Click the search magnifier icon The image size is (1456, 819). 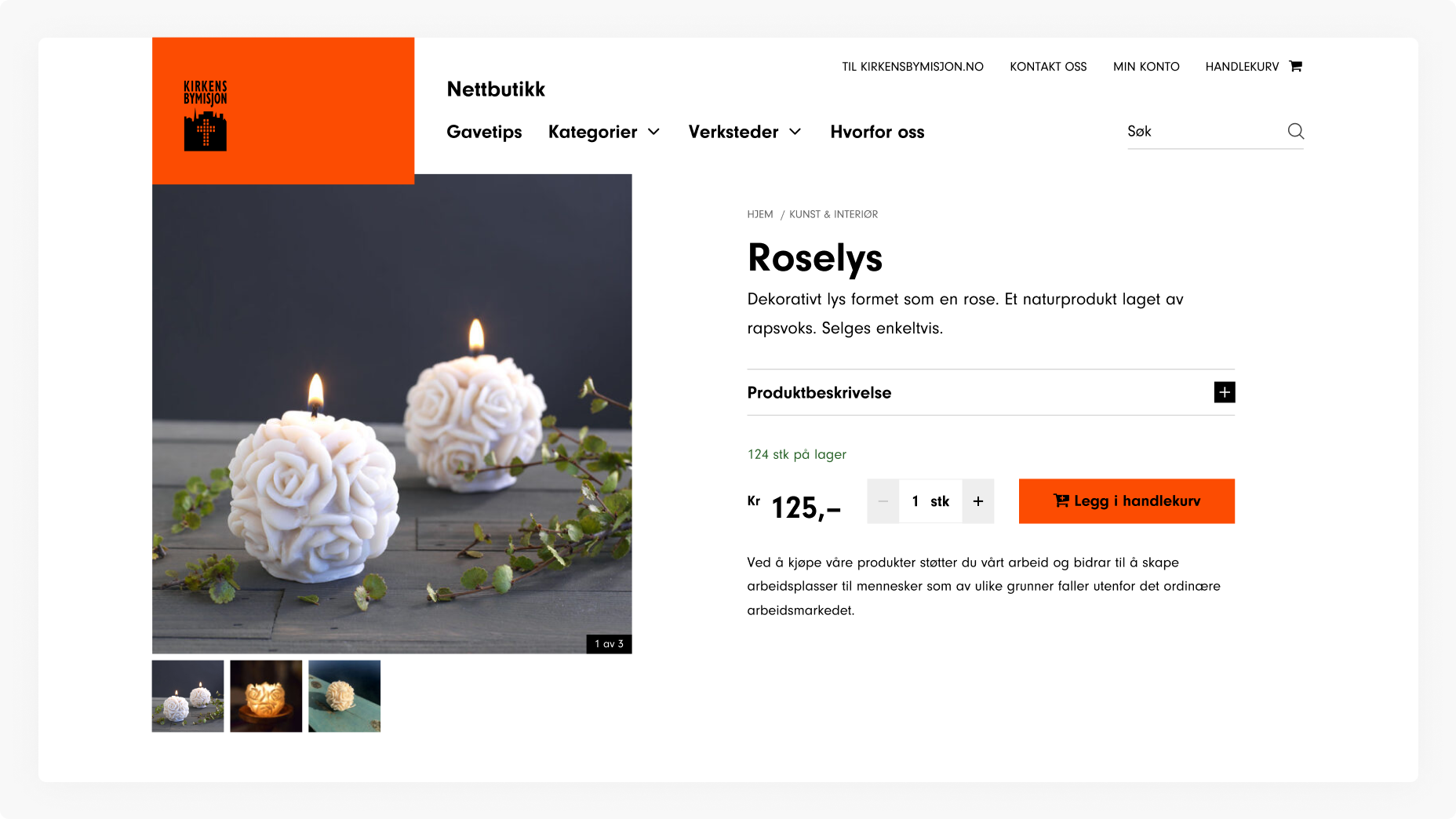[1296, 131]
